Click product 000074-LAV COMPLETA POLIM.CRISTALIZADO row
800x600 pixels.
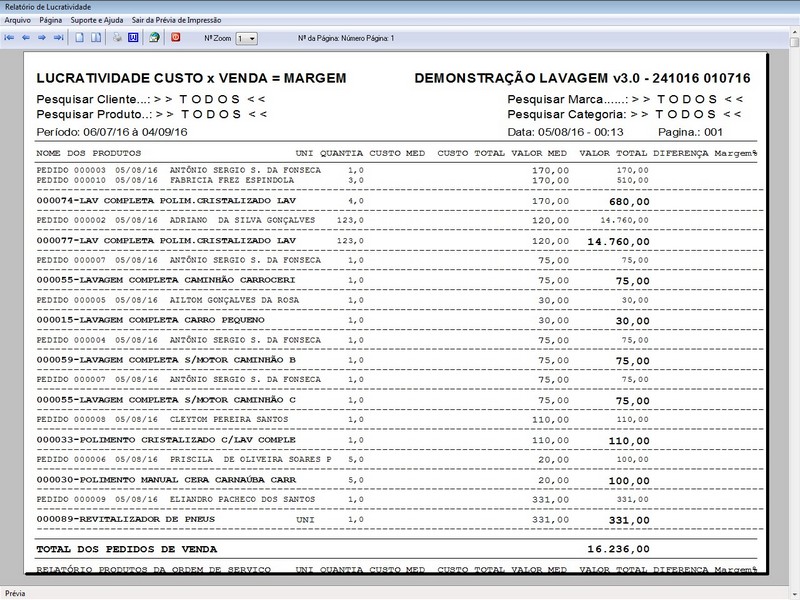343,201
